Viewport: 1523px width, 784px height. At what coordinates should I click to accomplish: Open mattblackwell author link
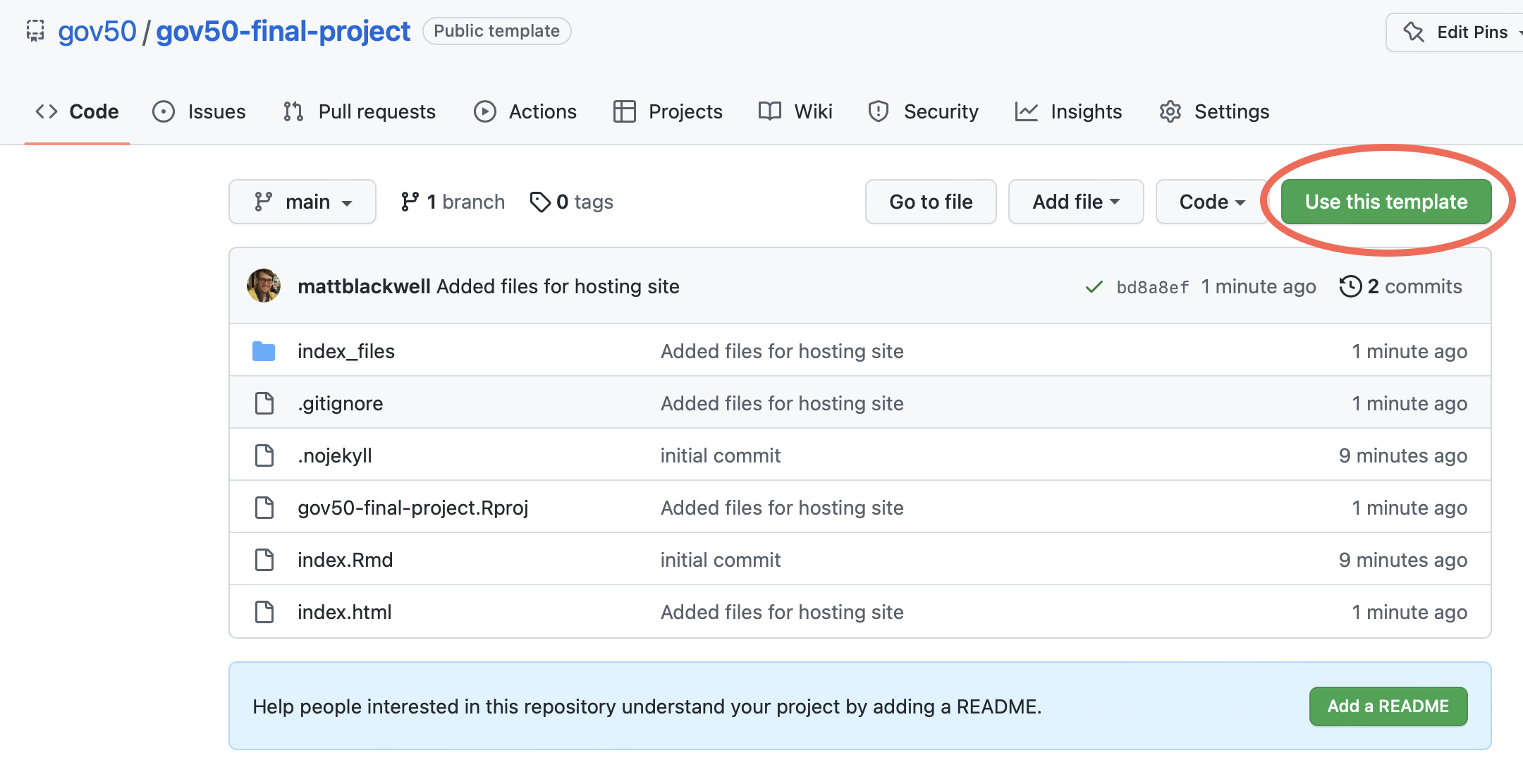[x=364, y=286]
